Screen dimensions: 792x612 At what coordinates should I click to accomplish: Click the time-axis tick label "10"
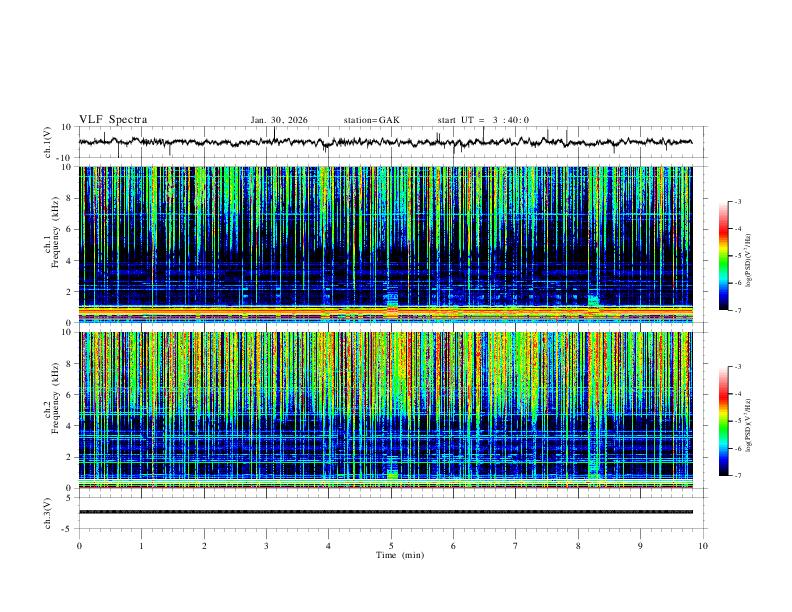[703, 546]
